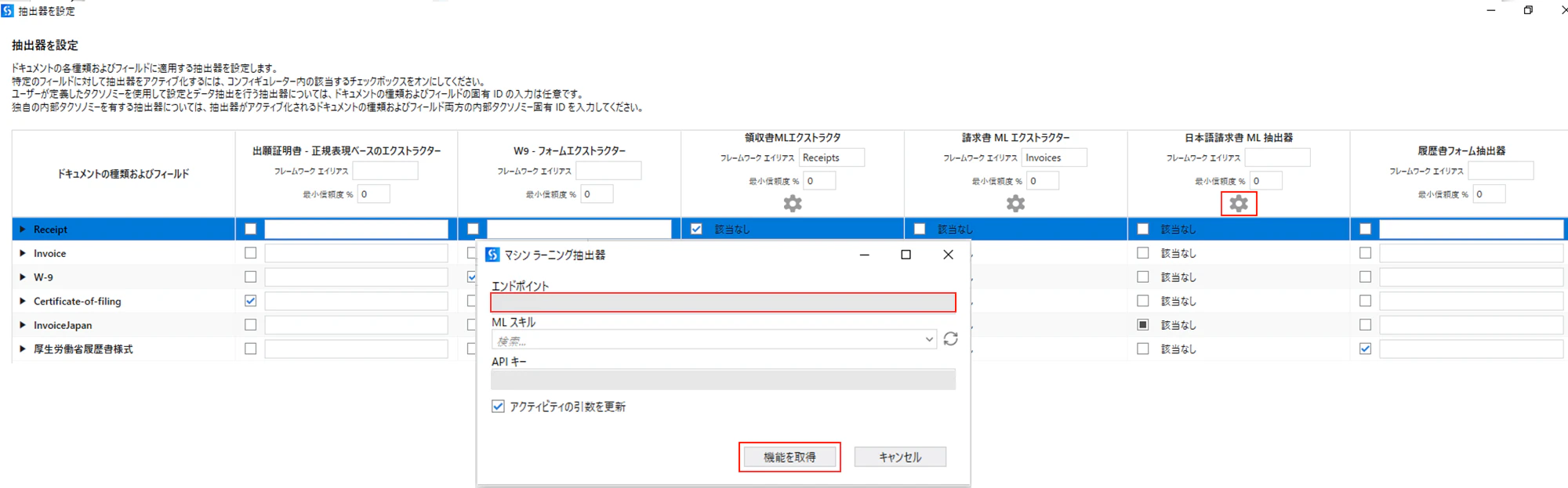Click 最小信頼度 % field under W9 フォームエクストラクター
This screenshot has height=488, width=1568.
coord(597,194)
